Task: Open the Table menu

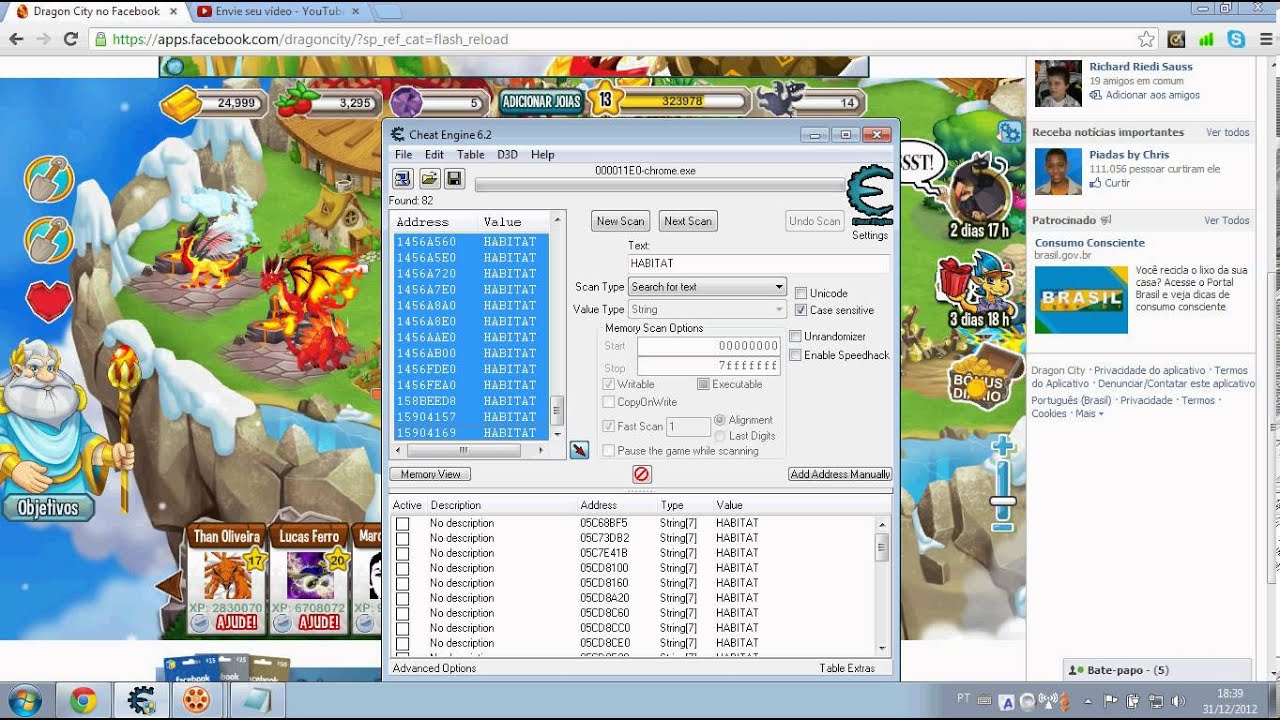Action: pyautogui.click(x=470, y=155)
